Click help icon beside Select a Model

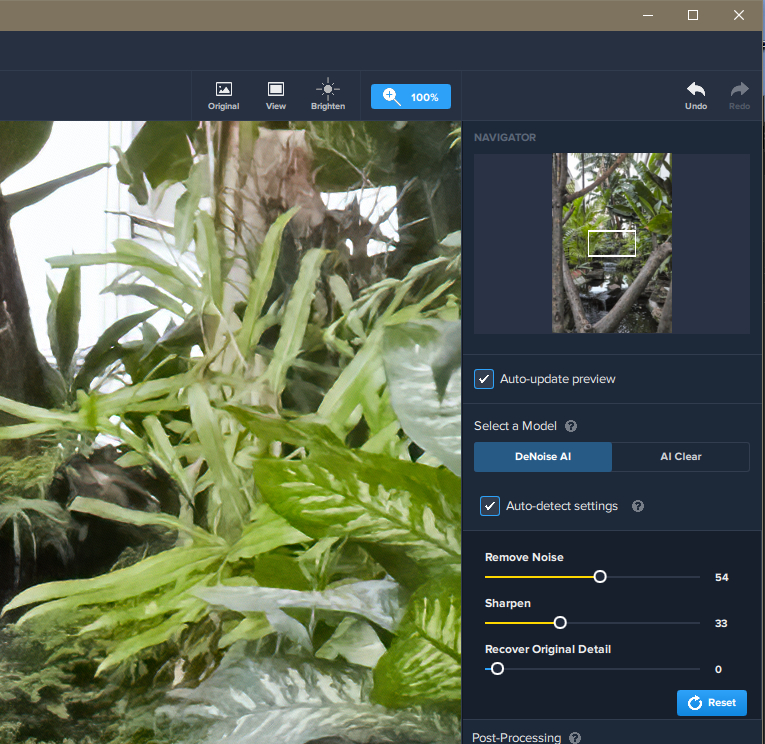[x=571, y=426]
